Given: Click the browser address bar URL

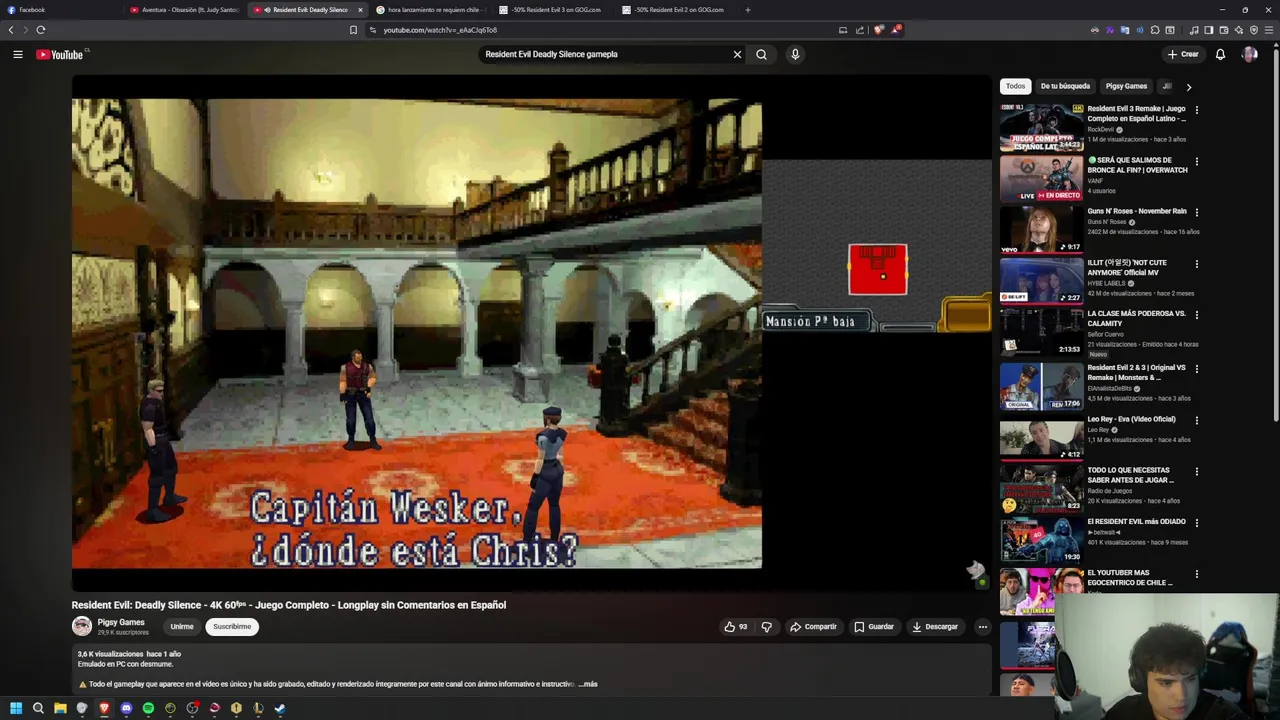Looking at the screenshot, I should (440, 30).
